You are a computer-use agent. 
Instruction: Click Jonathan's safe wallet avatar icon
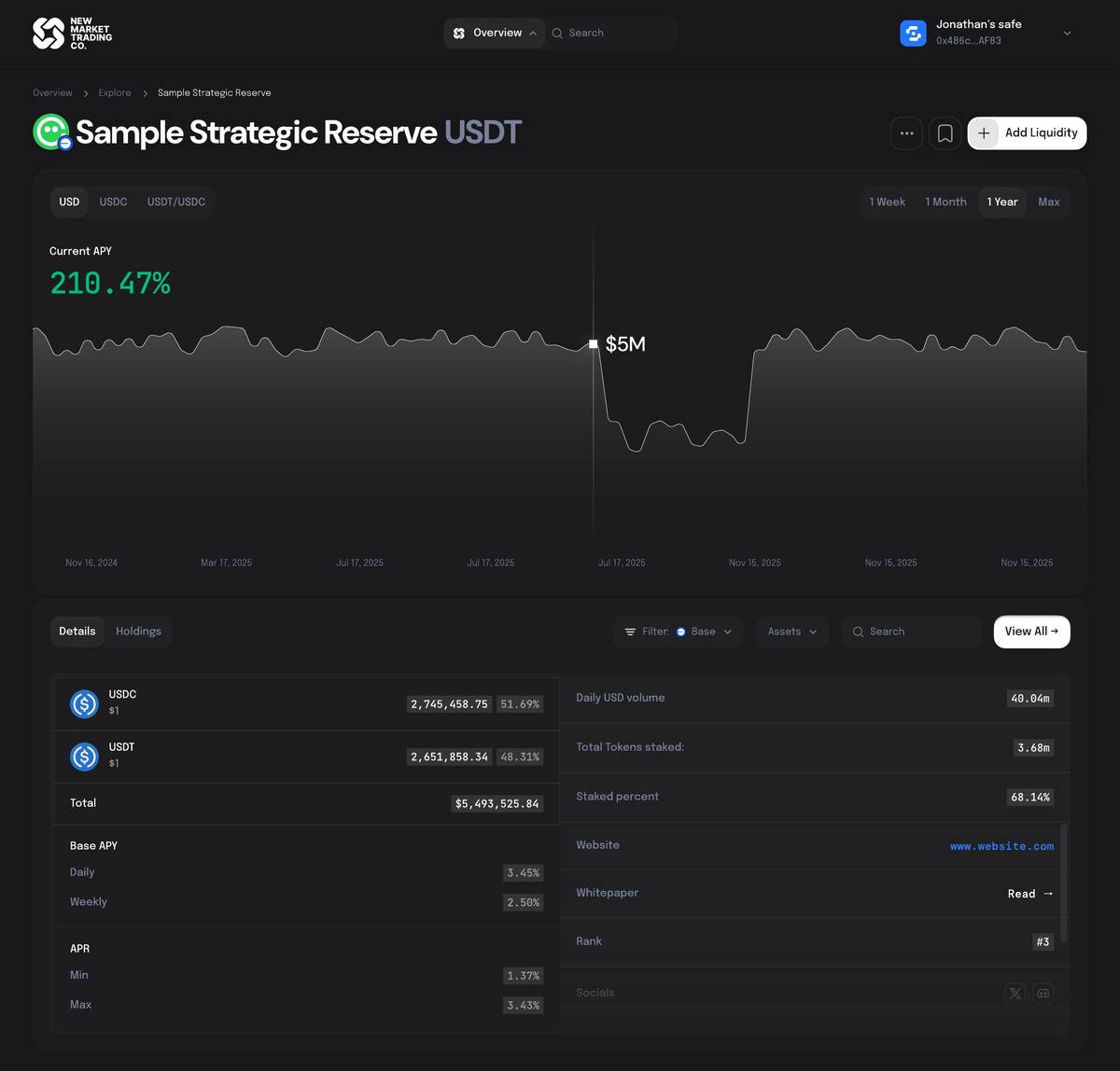click(x=913, y=33)
